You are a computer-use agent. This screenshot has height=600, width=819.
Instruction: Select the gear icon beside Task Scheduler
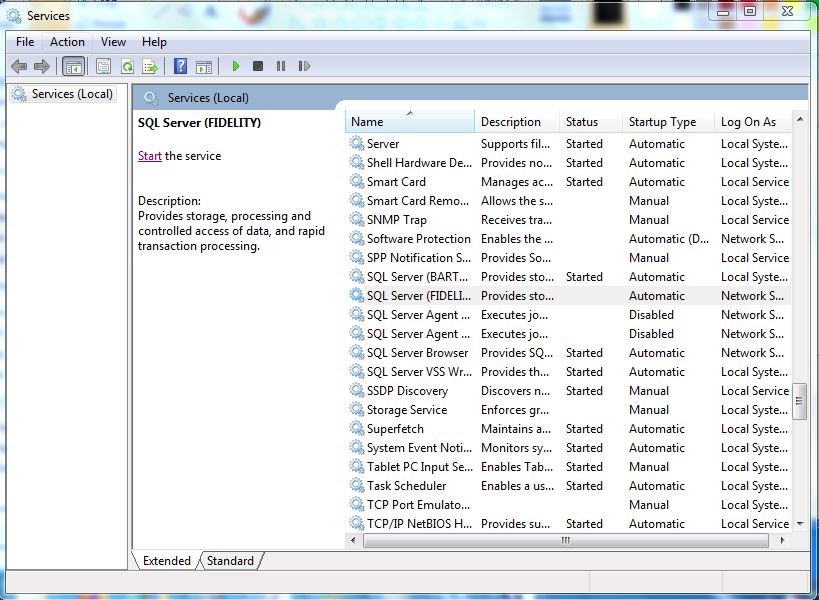tap(357, 485)
